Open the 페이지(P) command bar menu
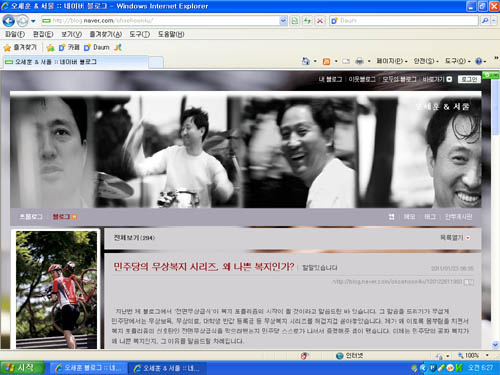Screen dimensions: 500x375 392,61
